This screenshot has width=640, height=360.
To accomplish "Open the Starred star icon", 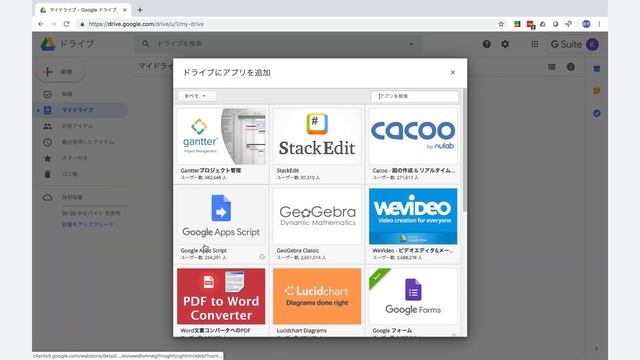I will coord(47,158).
